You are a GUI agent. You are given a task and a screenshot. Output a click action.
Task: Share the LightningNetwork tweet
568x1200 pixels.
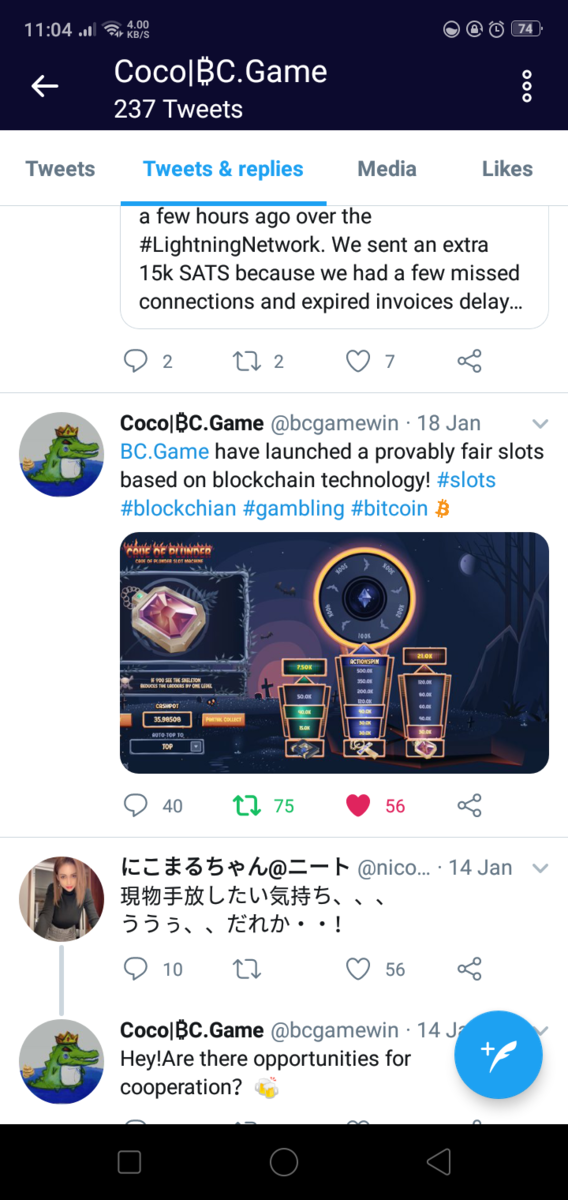tap(469, 361)
